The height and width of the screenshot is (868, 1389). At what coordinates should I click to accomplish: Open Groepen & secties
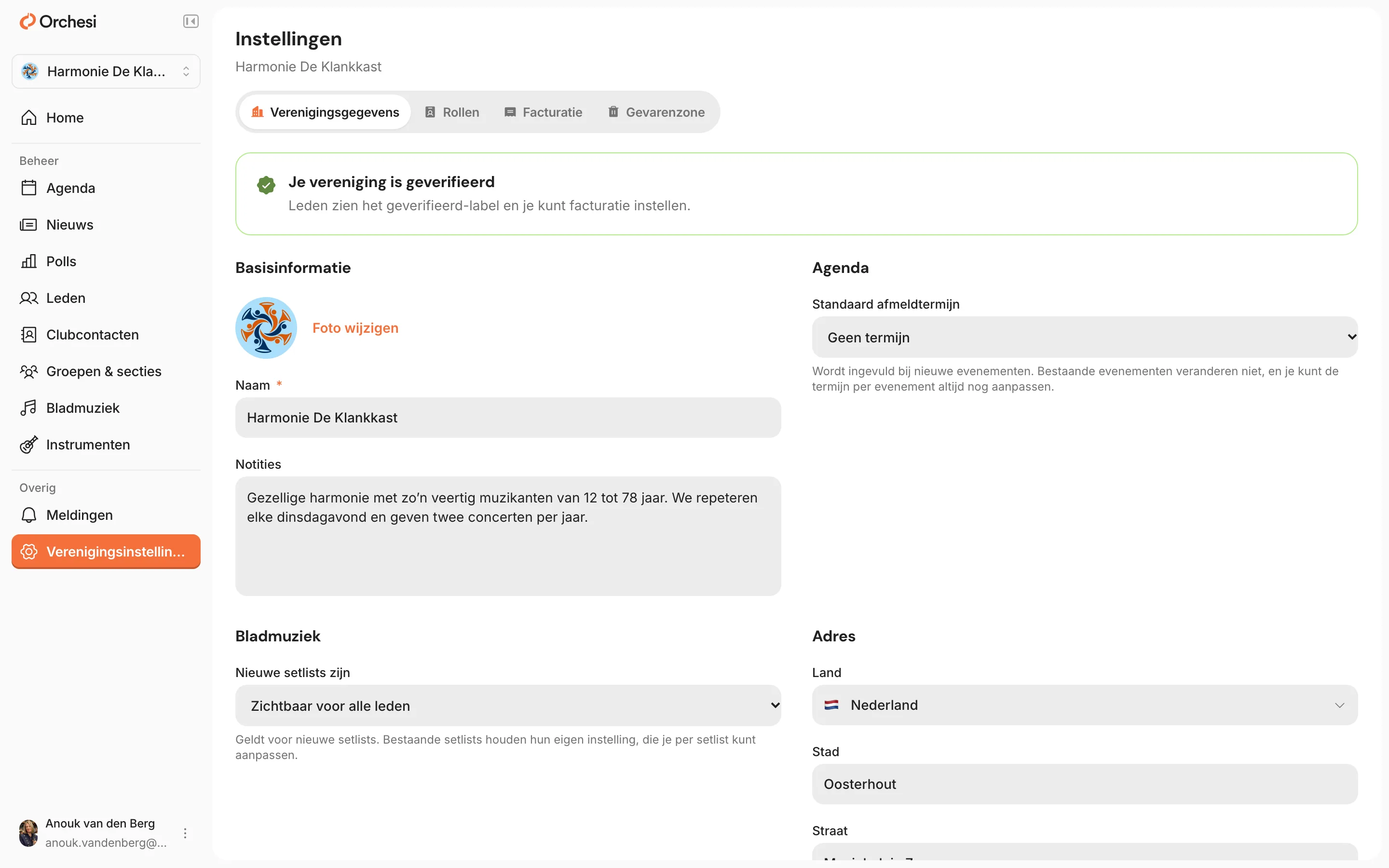coord(106,371)
